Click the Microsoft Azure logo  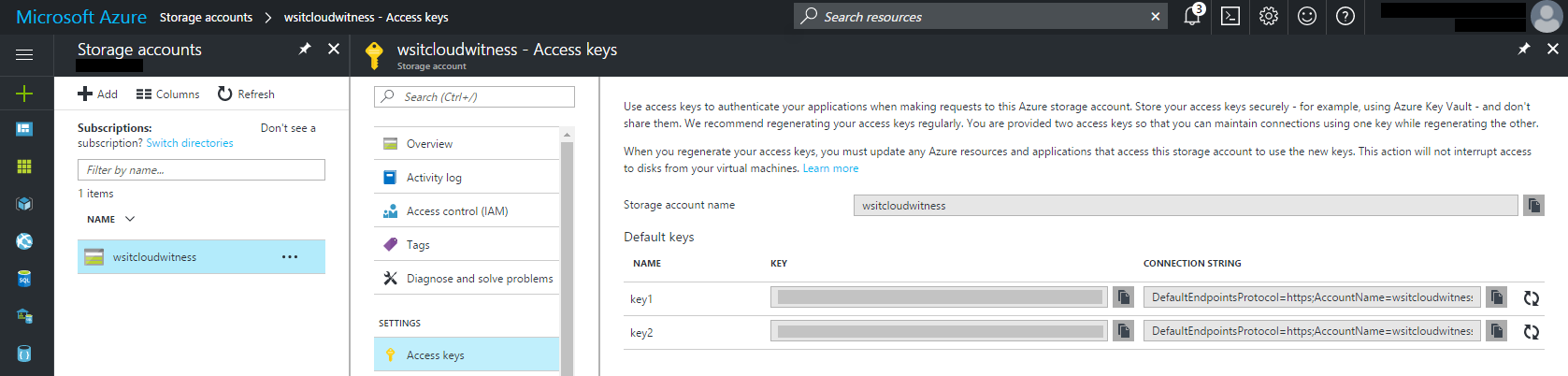81,17
